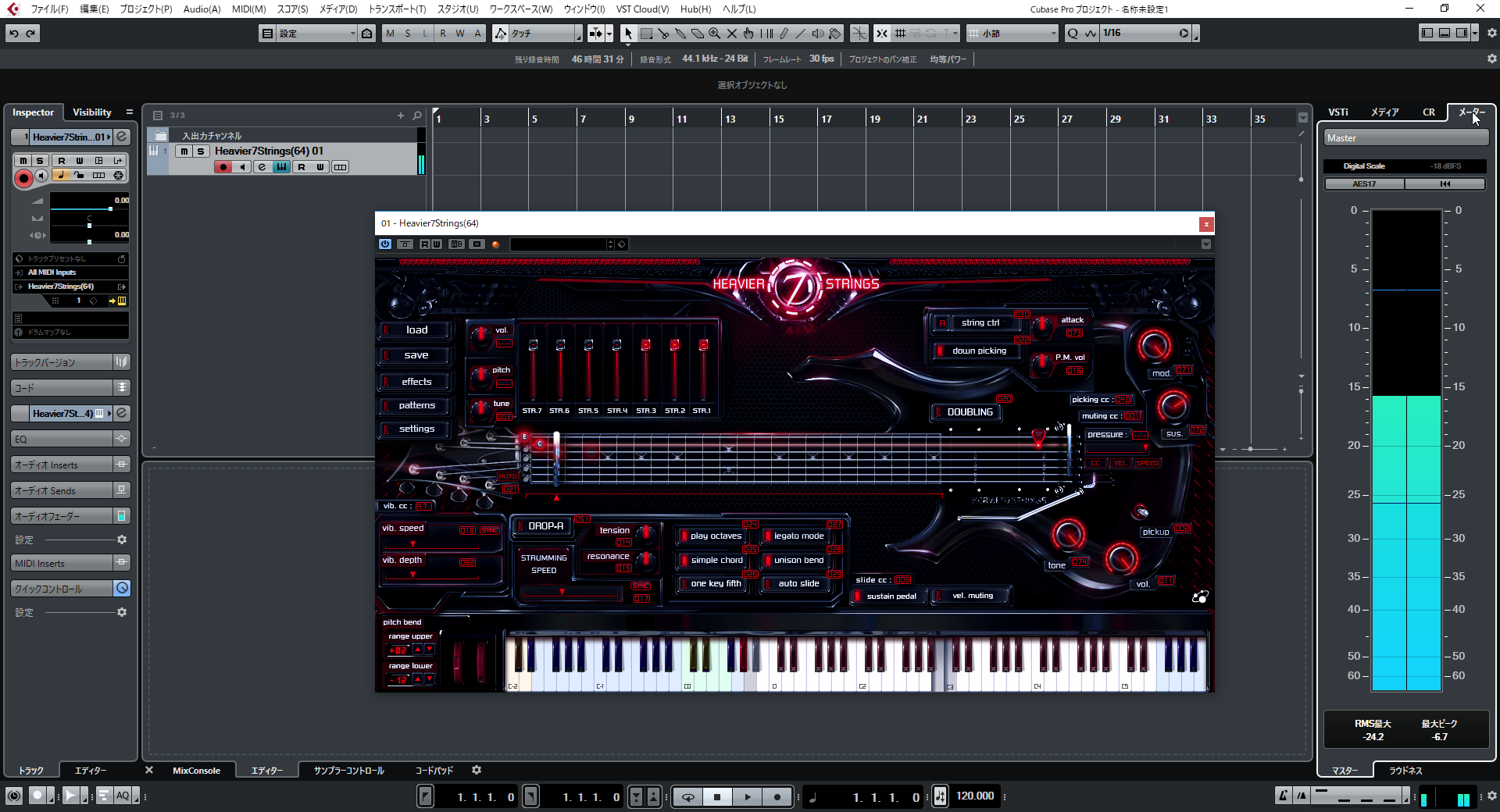Solo the Heavier7Strings(64) 01 track

[x=201, y=151]
